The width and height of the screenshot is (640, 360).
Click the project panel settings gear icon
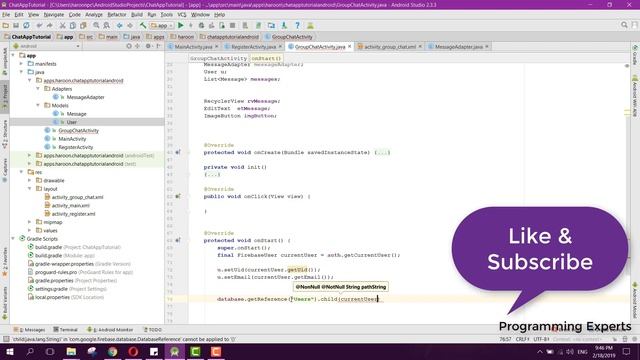click(148, 46)
